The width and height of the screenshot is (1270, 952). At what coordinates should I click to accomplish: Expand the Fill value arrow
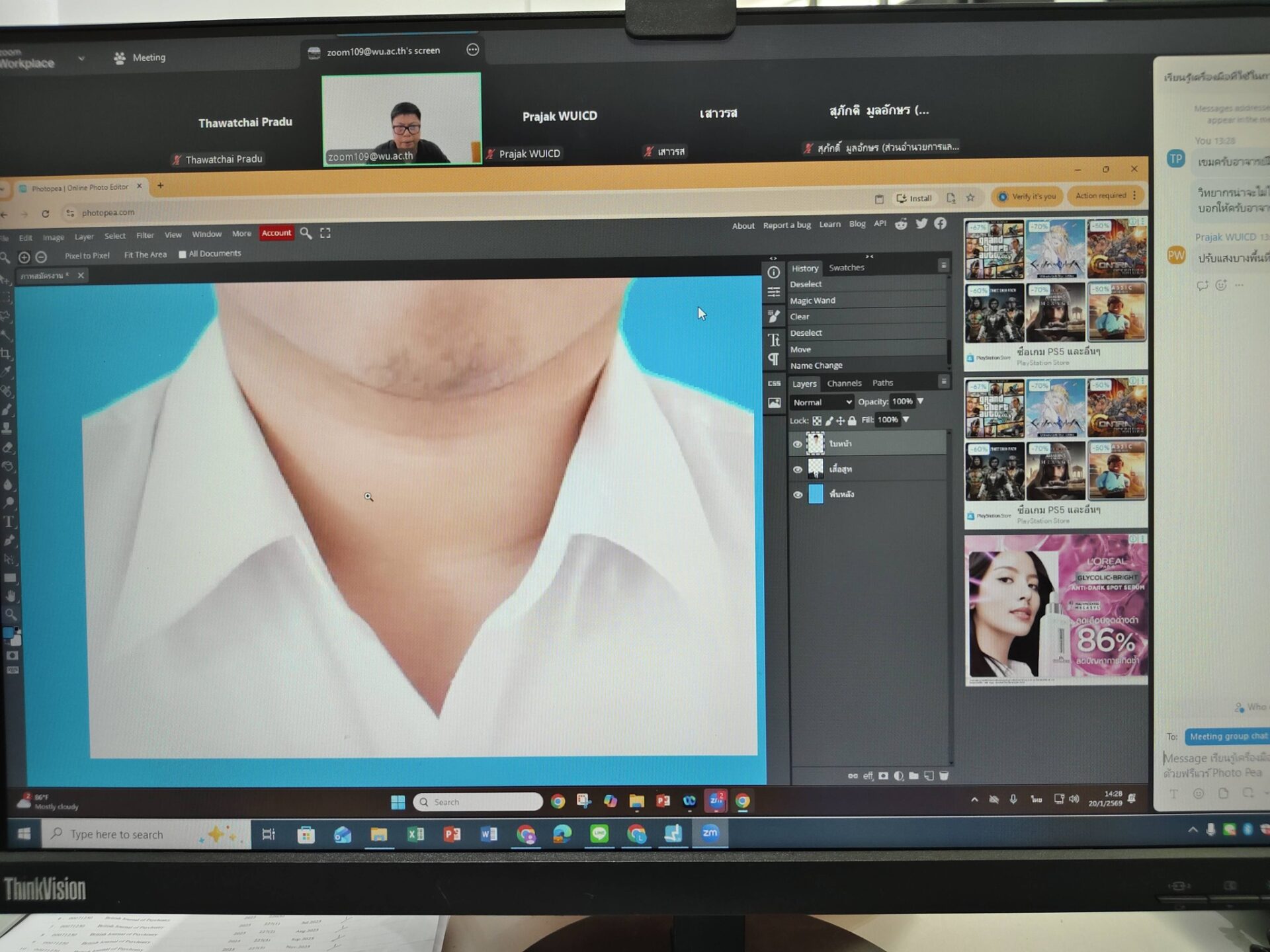pyautogui.click(x=906, y=420)
